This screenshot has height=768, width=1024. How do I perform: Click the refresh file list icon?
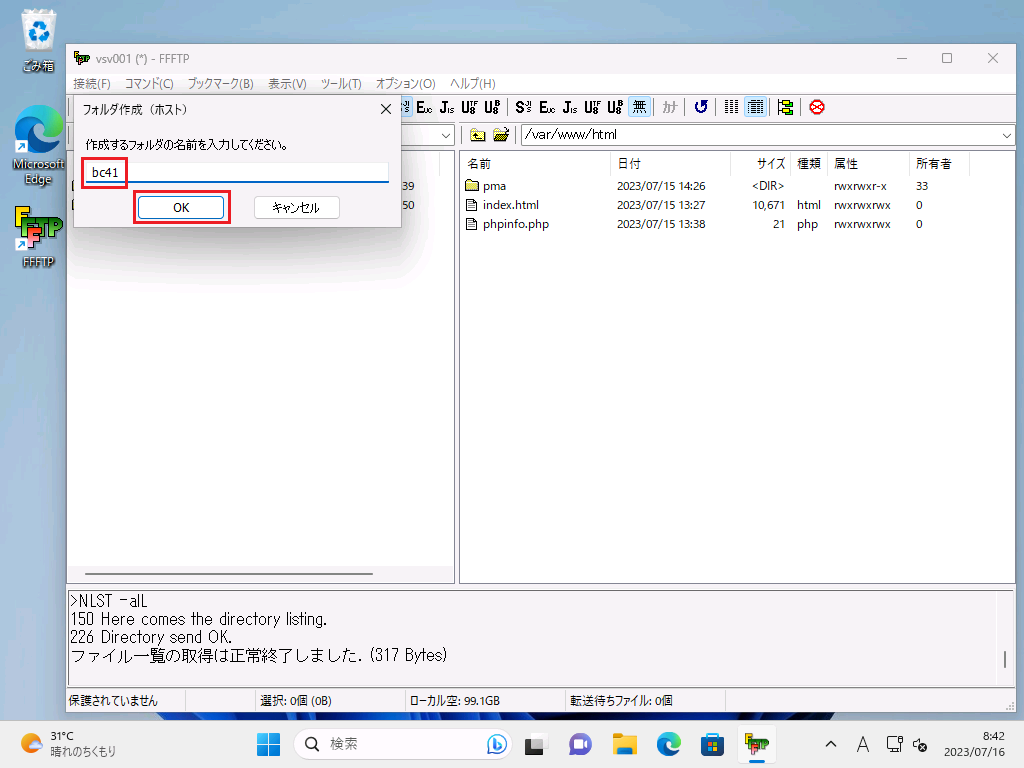tap(701, 107)
